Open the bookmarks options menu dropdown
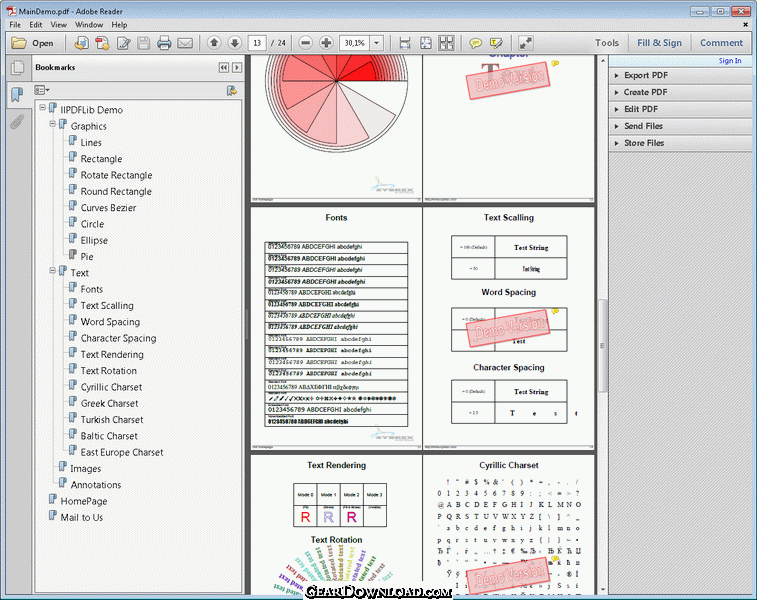The width and height of the screenshot is (757, 600). pos(42,90)
